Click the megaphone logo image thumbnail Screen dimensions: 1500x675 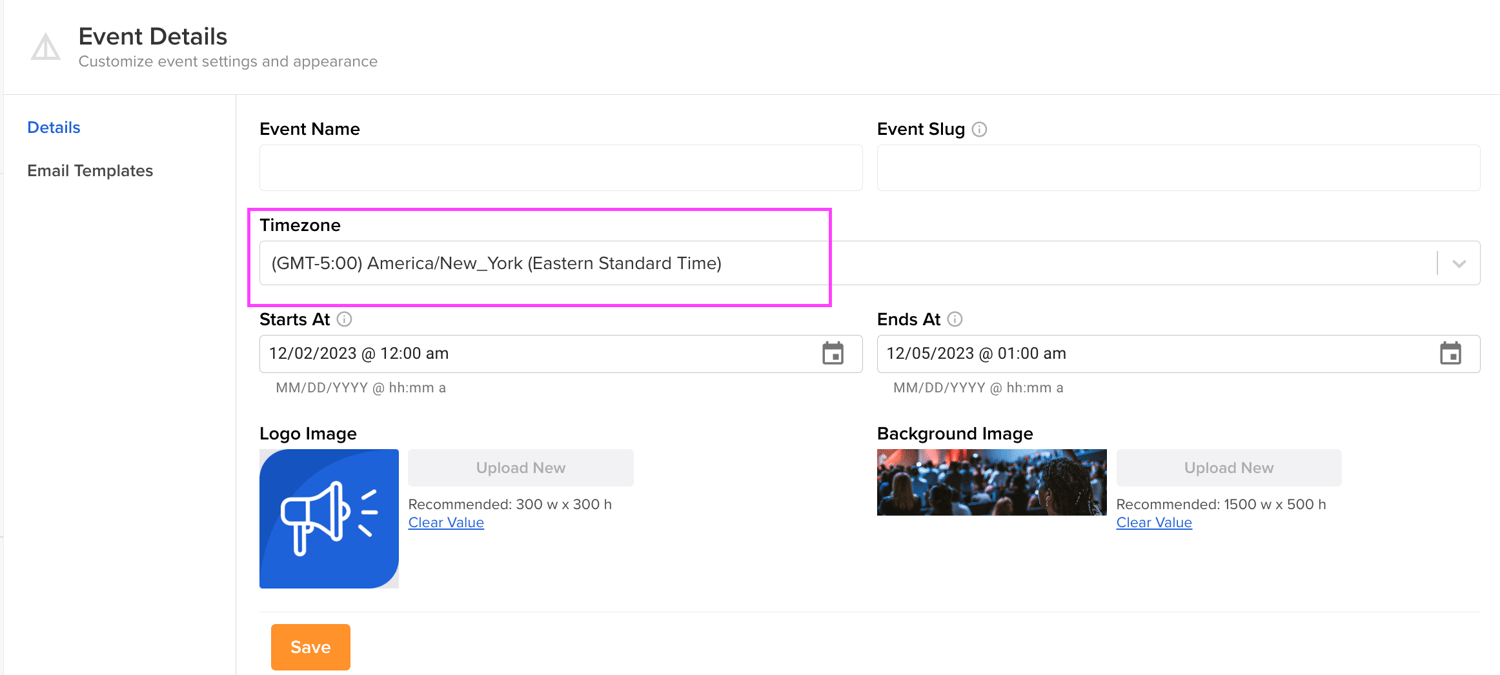click(x=329, y=518)
